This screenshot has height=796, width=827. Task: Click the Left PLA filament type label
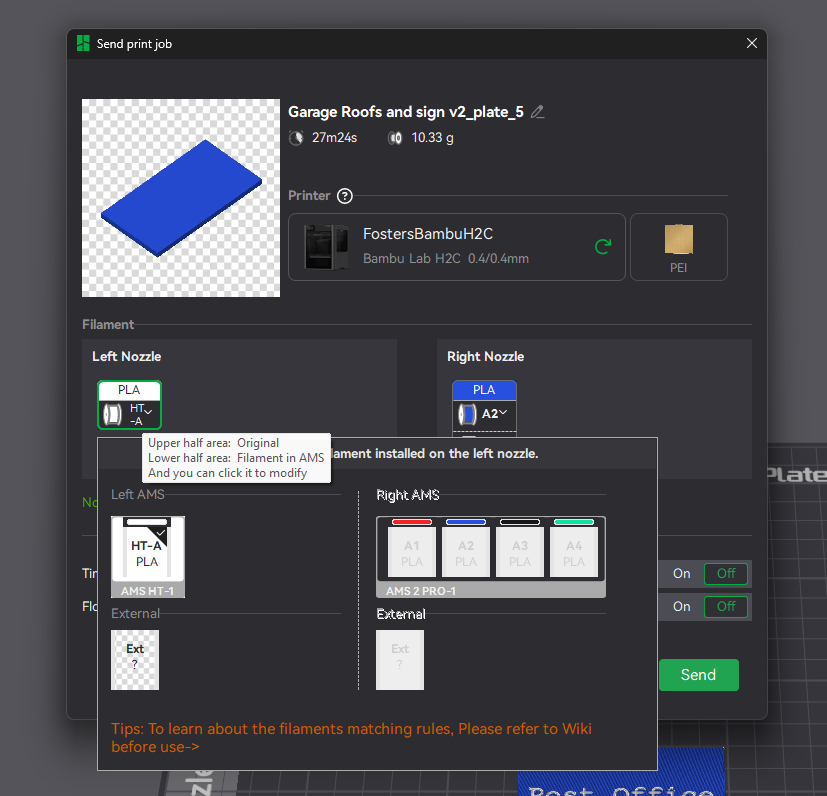coord(129,390)
